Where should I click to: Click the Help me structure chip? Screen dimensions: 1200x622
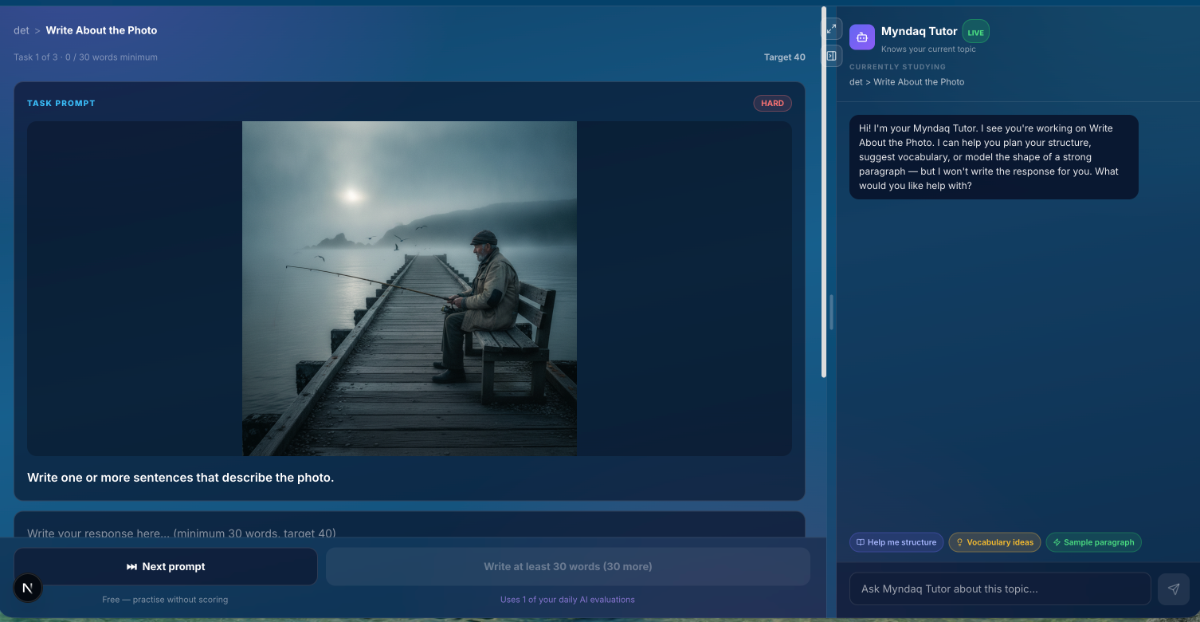pos(897,542)
